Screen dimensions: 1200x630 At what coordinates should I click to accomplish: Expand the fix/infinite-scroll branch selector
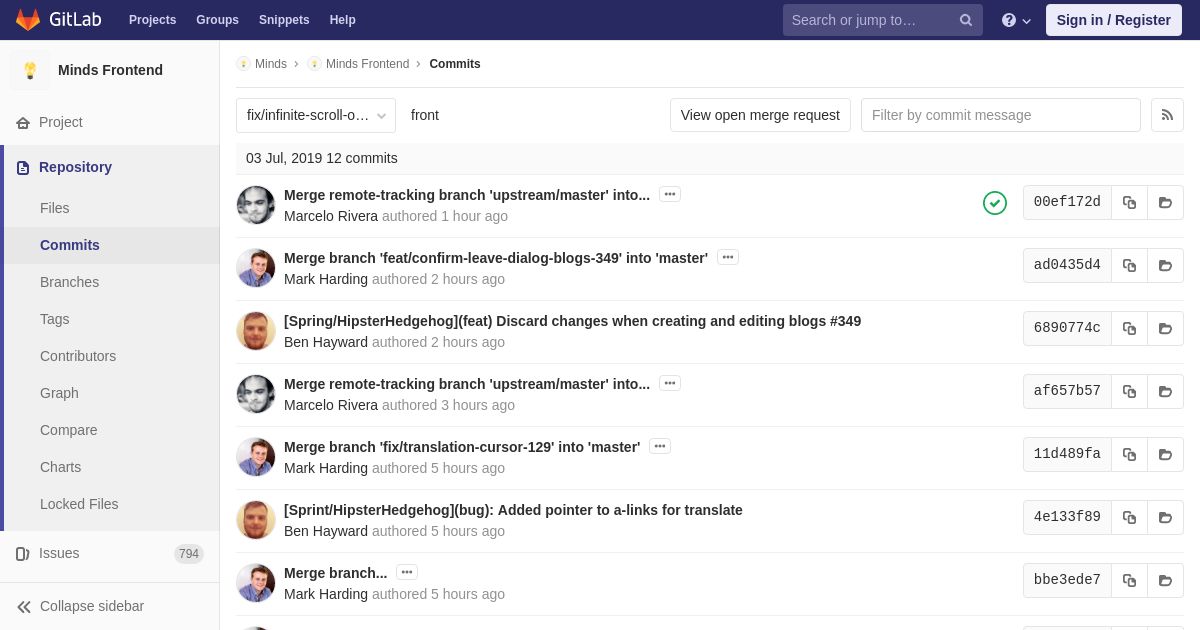[316, 115]
